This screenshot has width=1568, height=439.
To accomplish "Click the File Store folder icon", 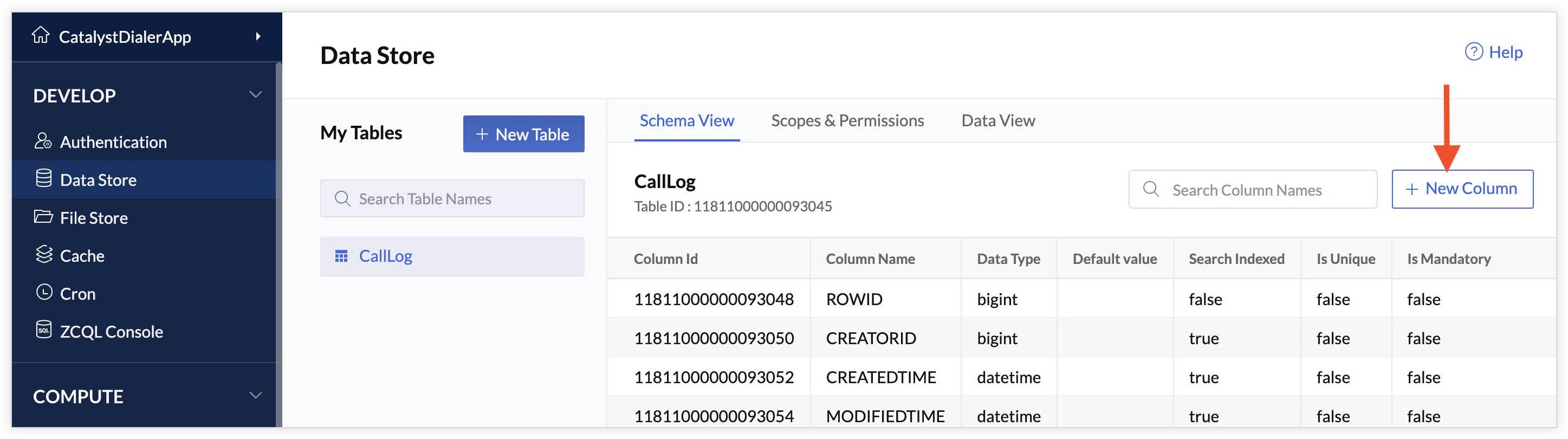I will click(43, 217).
